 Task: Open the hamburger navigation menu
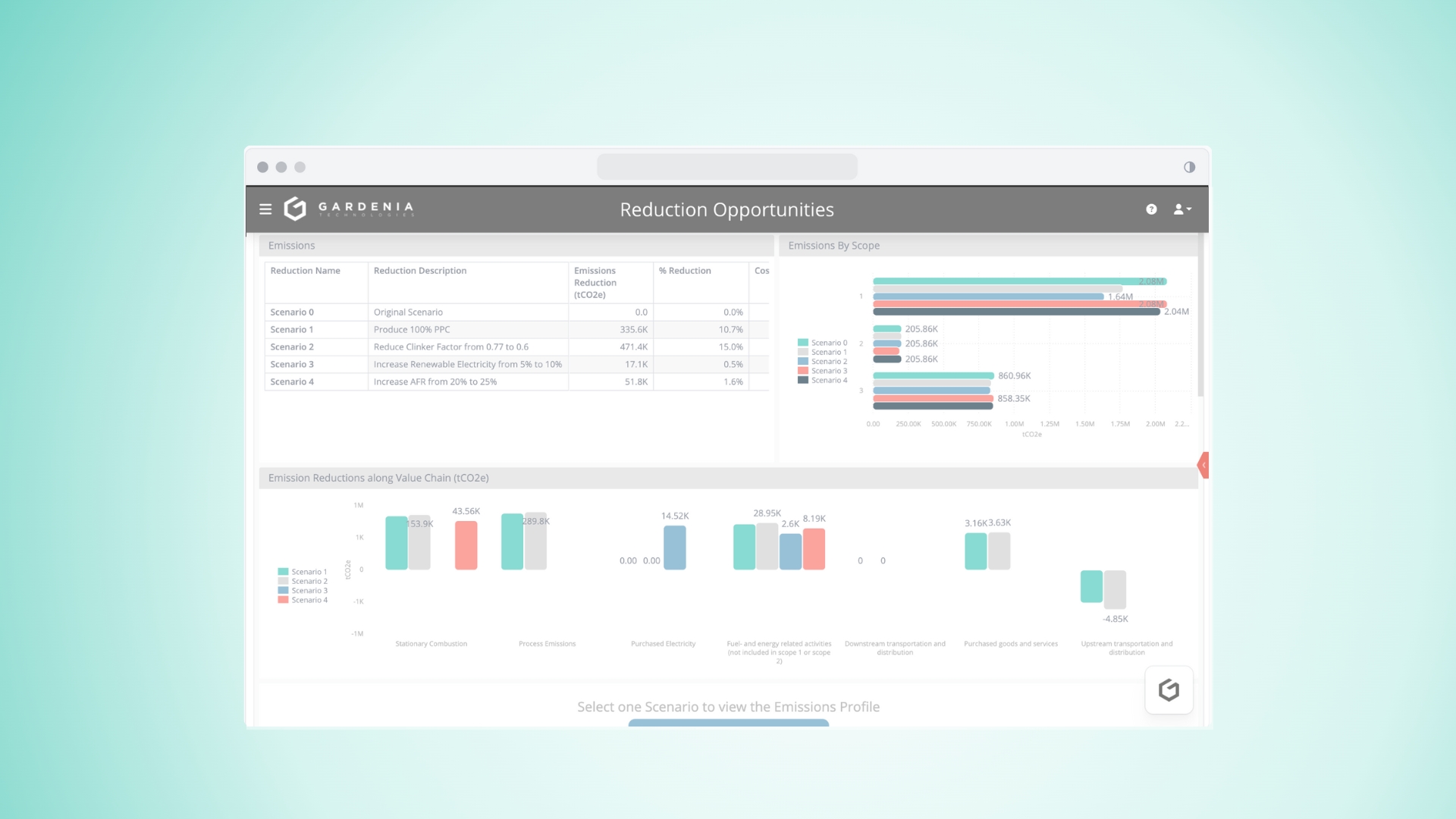tap(265, 209)
